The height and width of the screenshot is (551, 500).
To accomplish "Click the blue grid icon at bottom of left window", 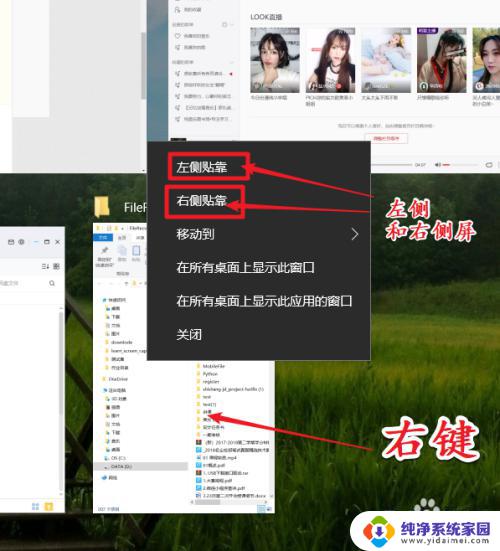I will 35,506.
